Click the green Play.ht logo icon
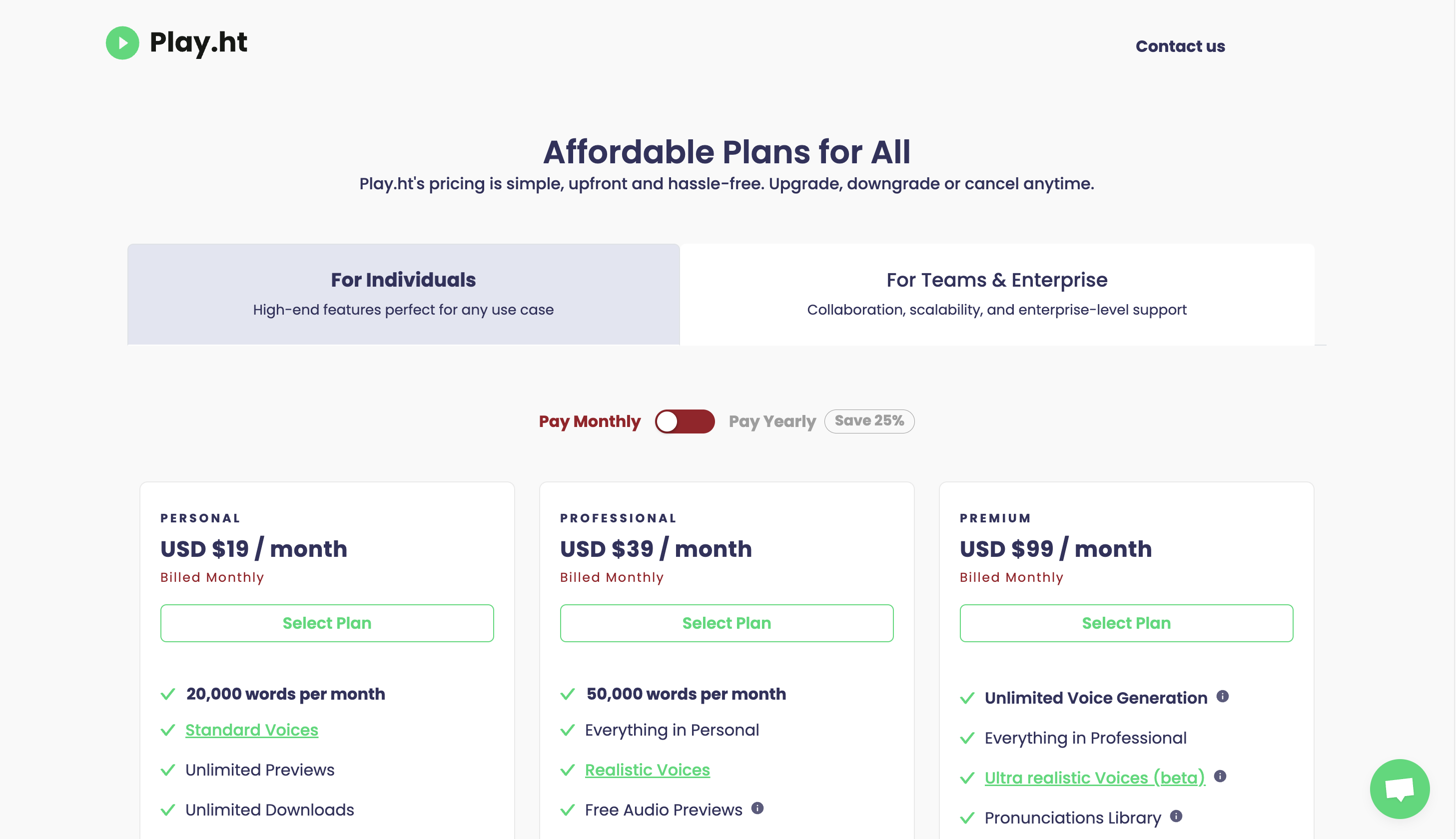The height and width of the screenshot is (839, 1456). 122,42
